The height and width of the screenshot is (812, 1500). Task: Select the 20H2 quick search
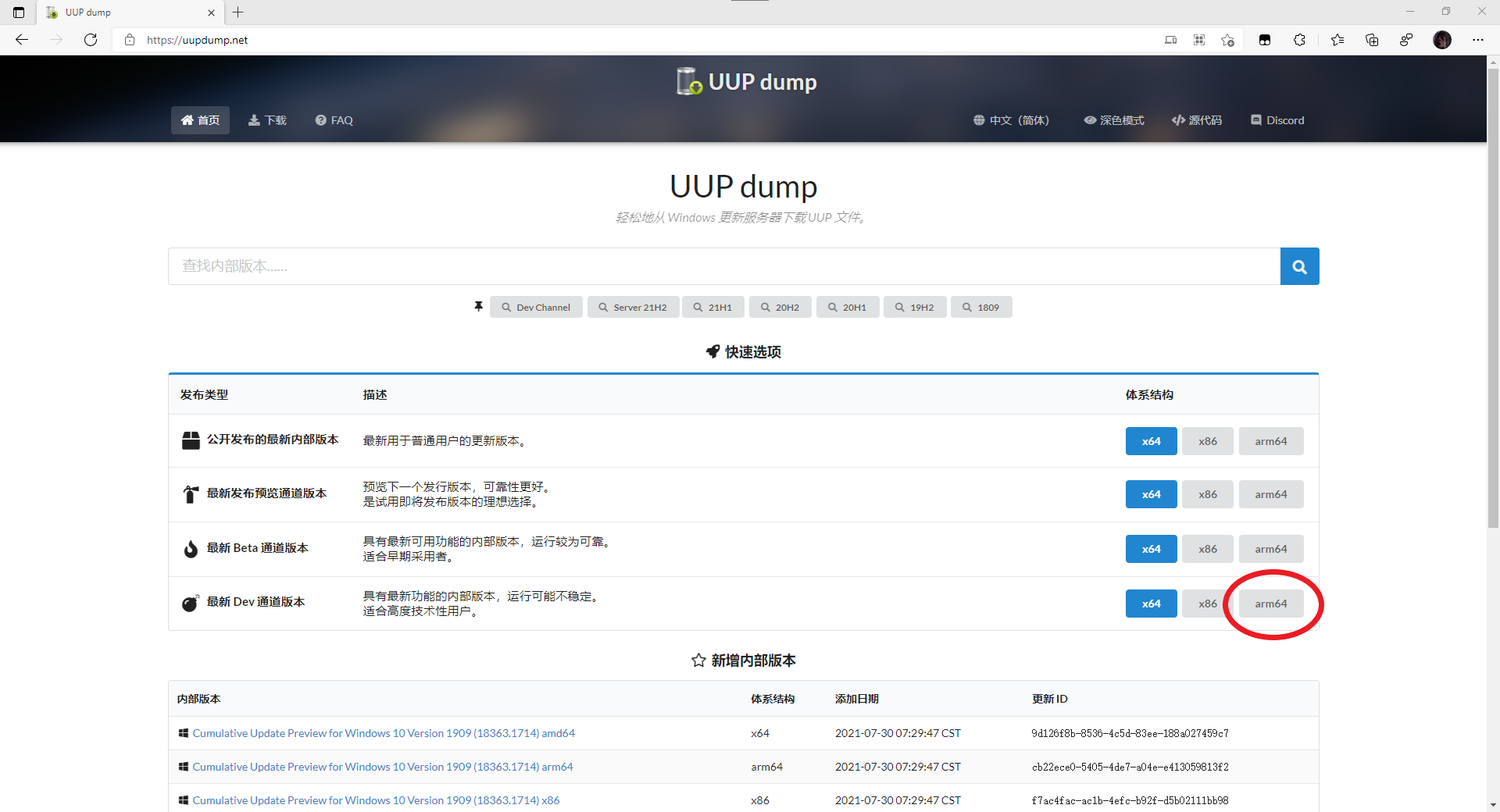pos(780,307)
